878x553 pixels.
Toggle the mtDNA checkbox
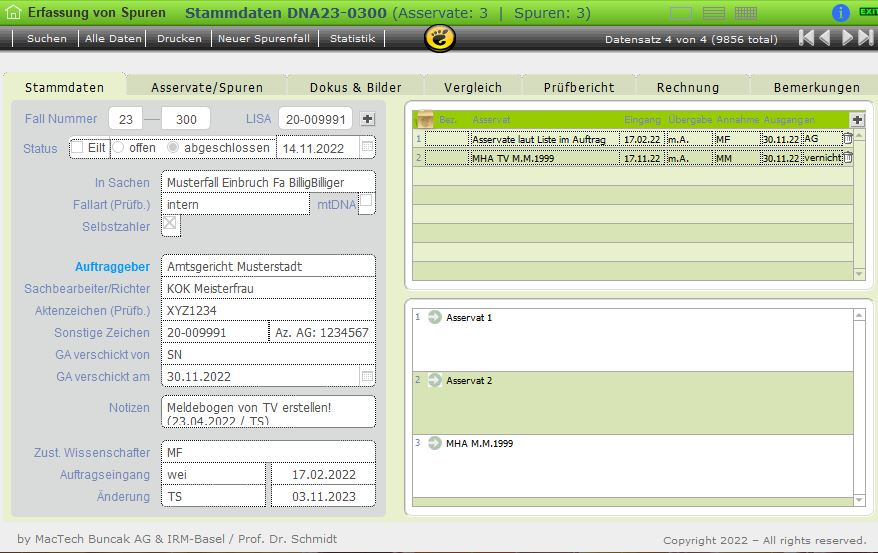tap(366, 200)
